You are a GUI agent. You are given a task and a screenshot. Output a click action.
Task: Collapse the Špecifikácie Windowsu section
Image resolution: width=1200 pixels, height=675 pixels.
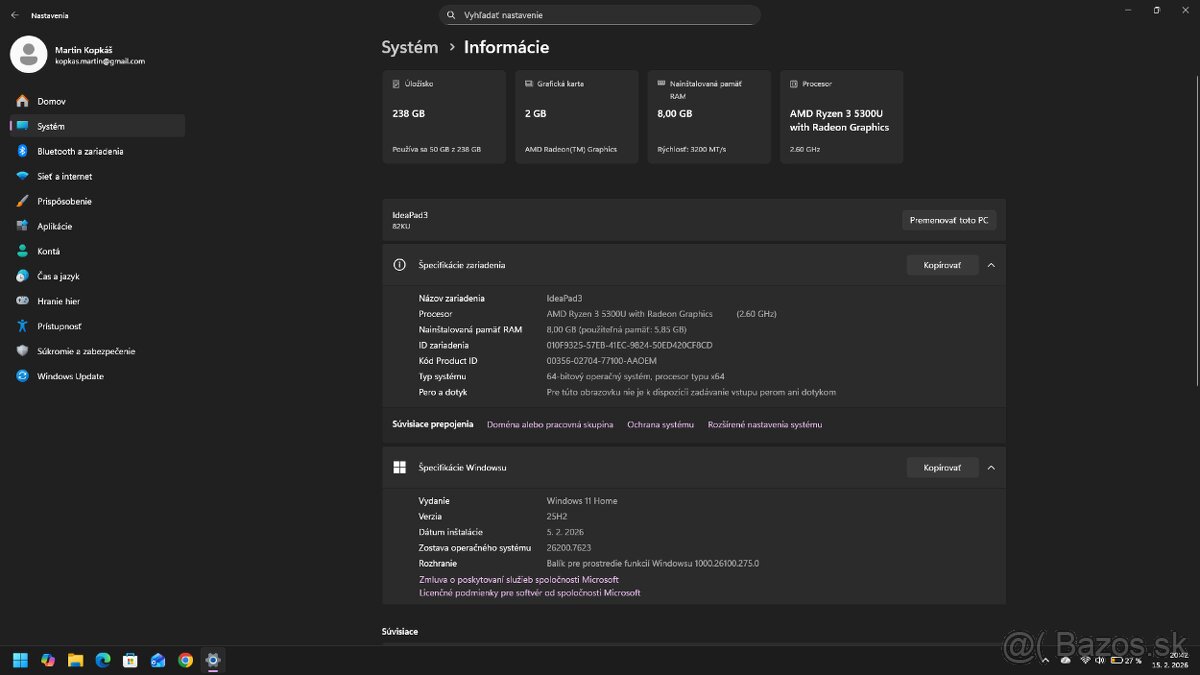pyautogui.click(x=991, y=467)
